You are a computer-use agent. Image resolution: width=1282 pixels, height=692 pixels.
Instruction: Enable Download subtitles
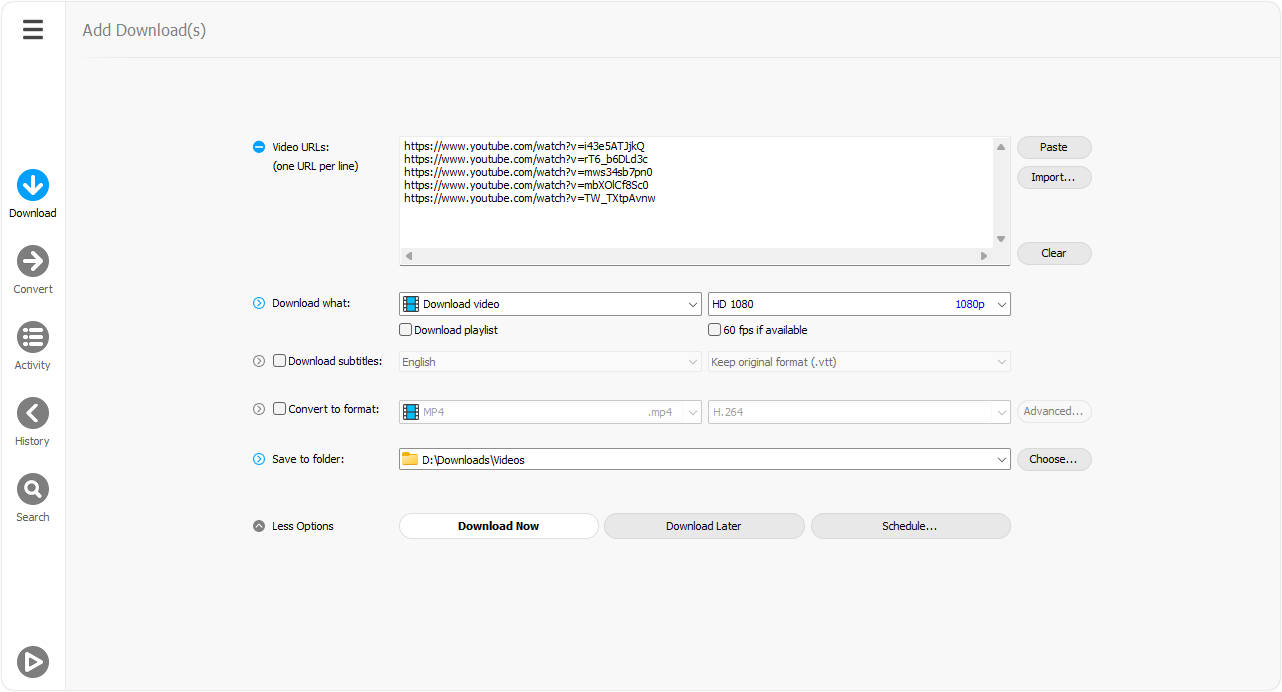click(279, 360)
